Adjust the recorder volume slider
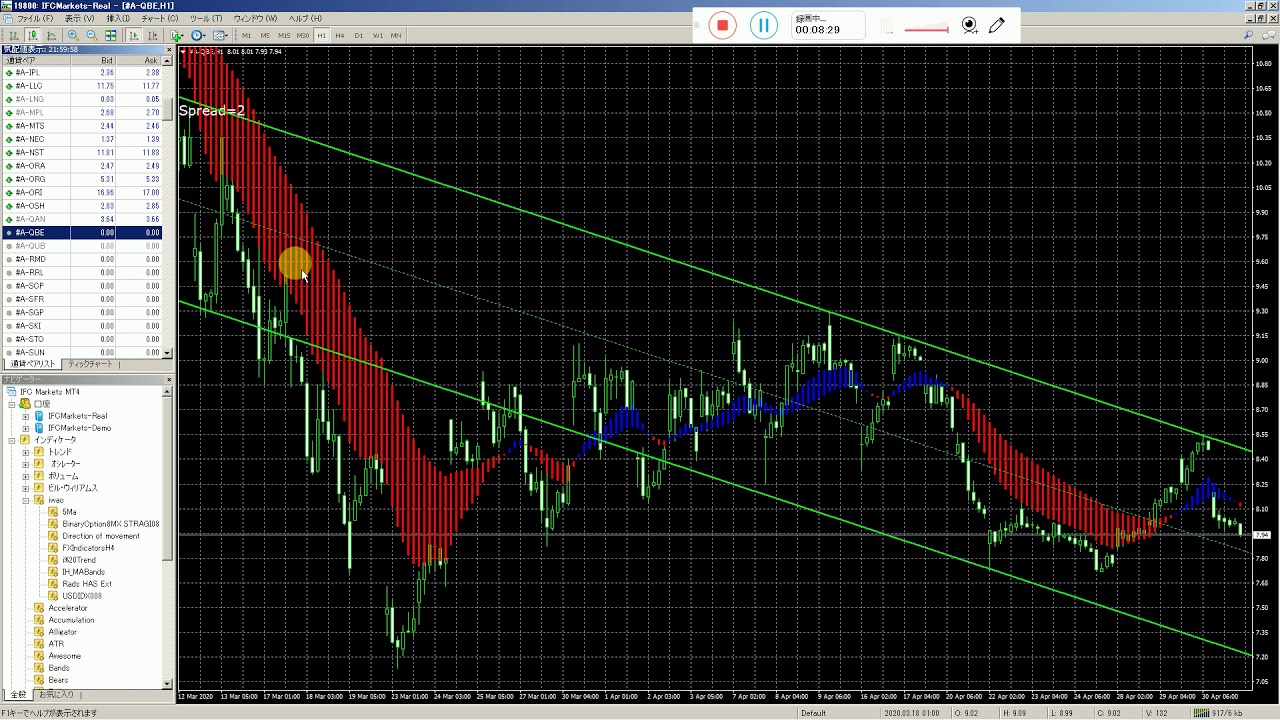The width and height of the screenshot is (1280, 720). (x=926, y=29)
